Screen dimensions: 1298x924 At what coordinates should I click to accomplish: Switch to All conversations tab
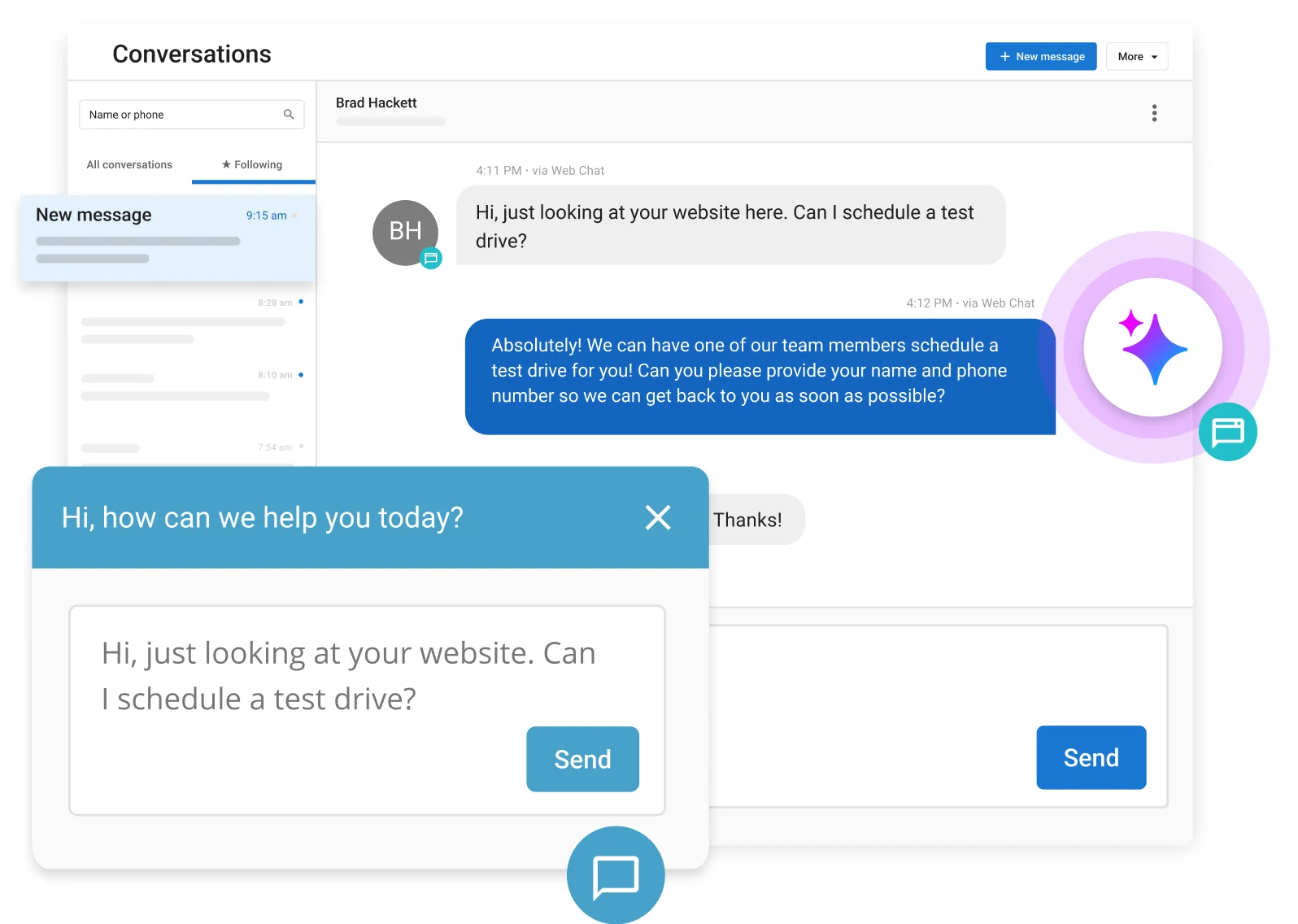(129, 164)
